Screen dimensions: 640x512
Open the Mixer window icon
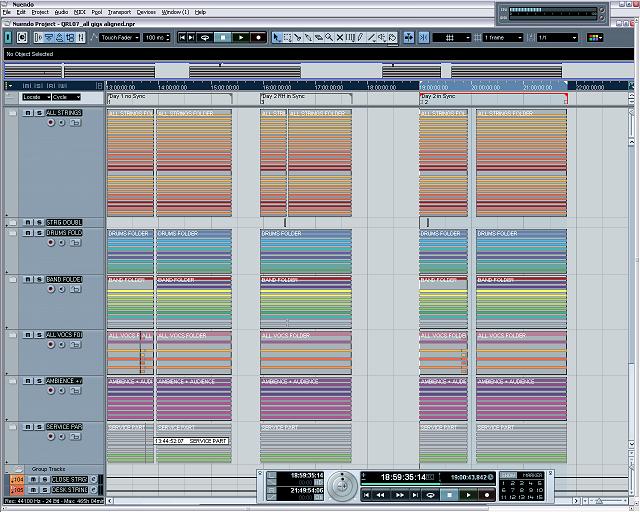pos(81,38)
